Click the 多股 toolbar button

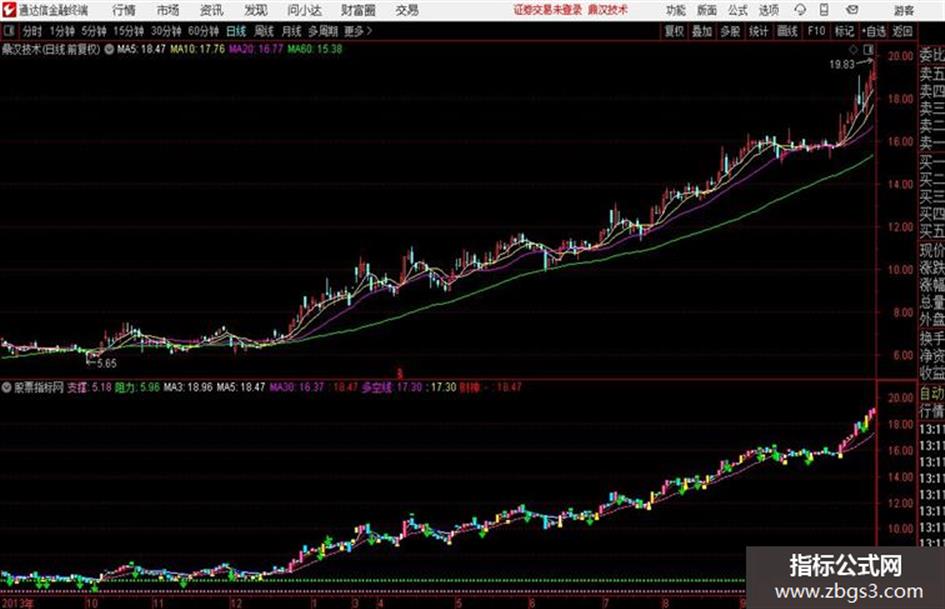point(730,31)
